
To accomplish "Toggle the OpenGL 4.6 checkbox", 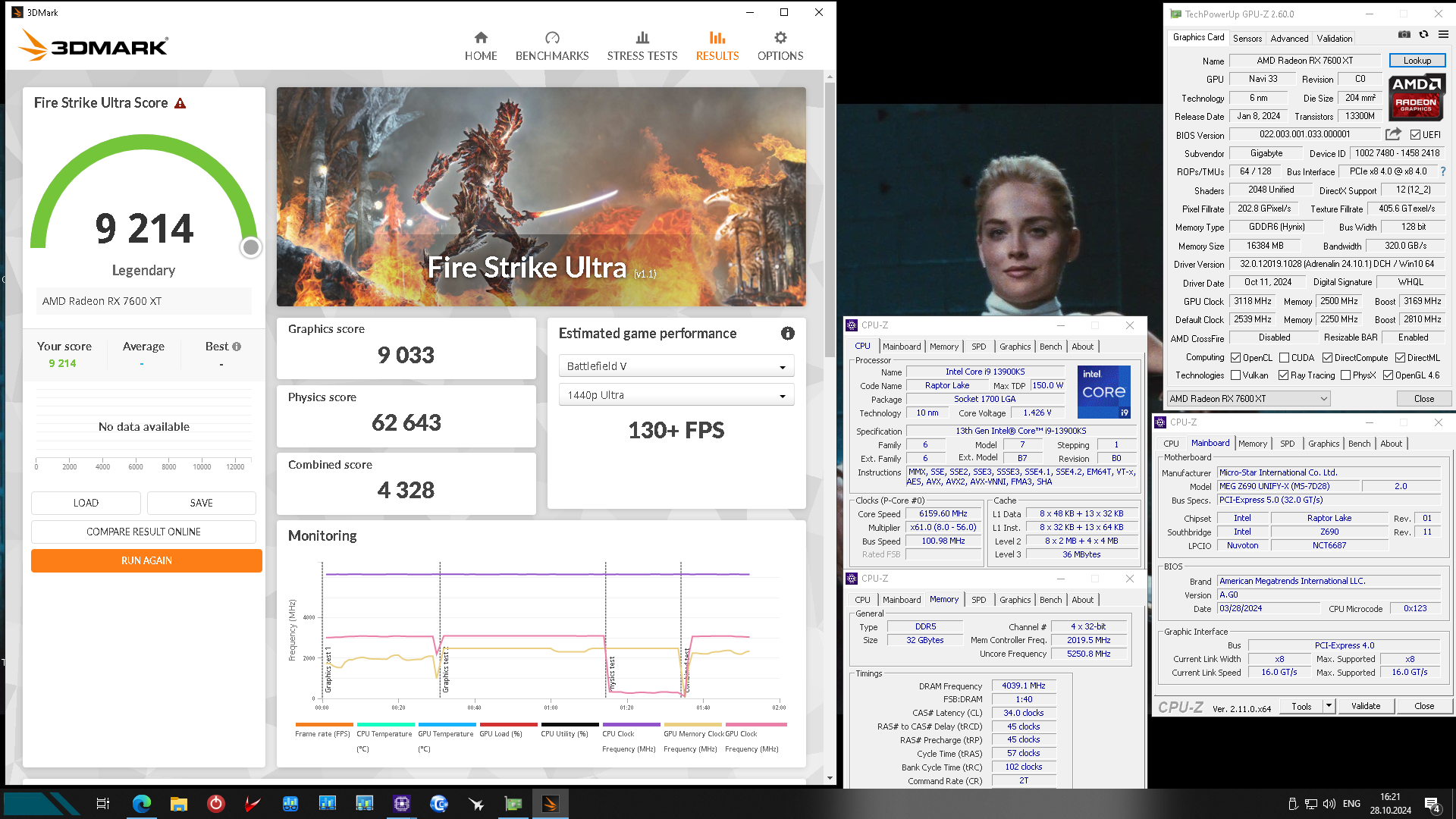I will [x=1388, y=375].
